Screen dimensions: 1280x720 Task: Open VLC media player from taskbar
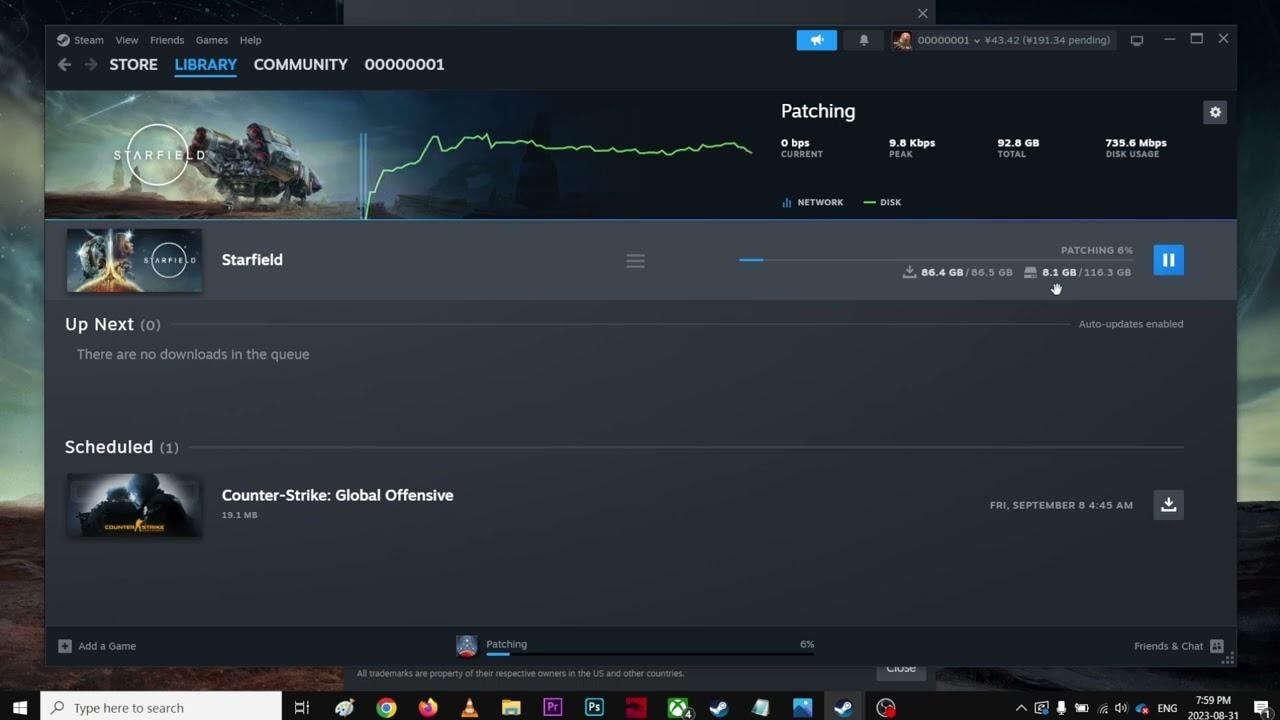coord(469,708)
